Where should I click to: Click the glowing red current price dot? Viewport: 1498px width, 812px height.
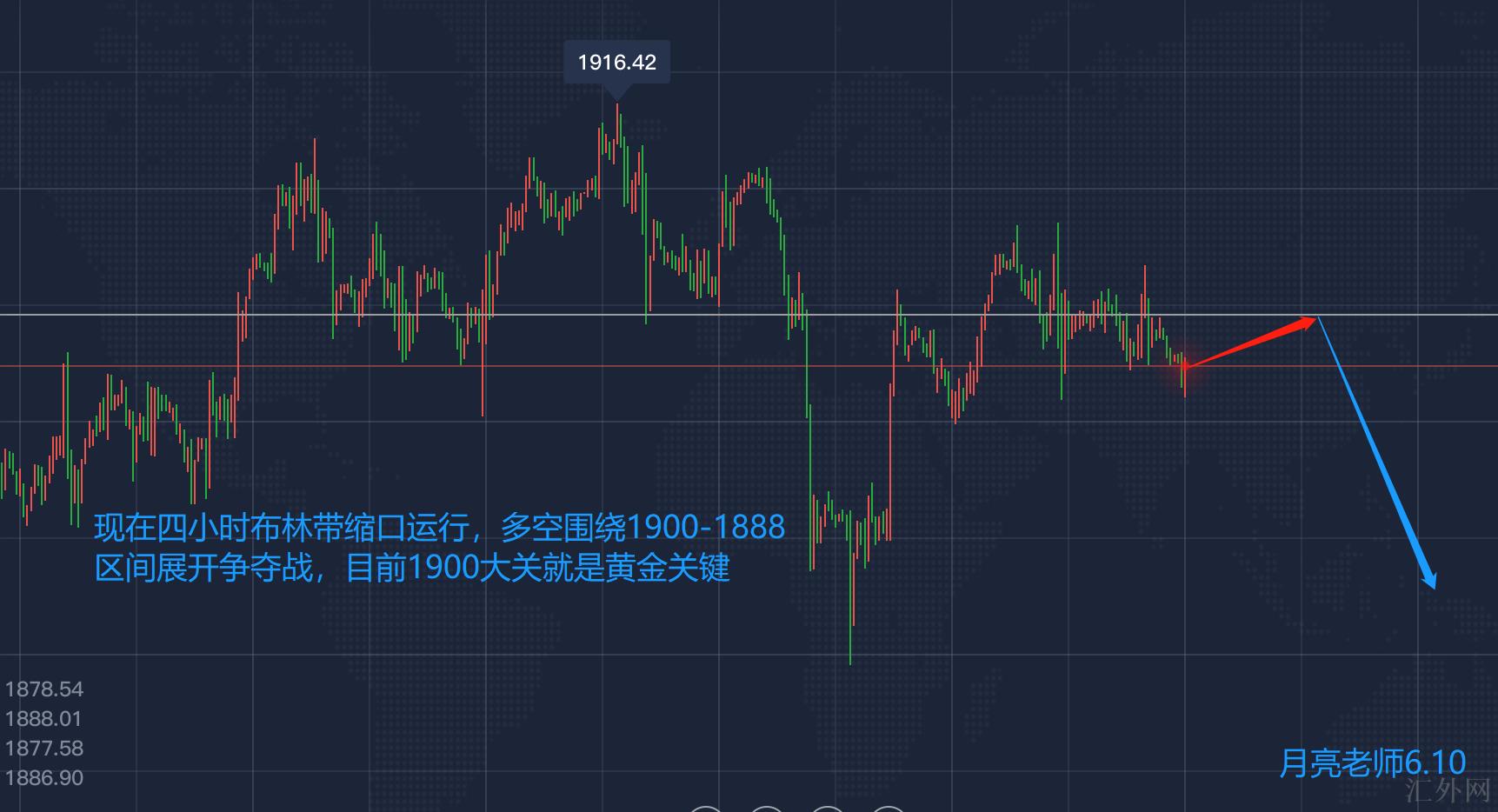(x=1184, y=366)
